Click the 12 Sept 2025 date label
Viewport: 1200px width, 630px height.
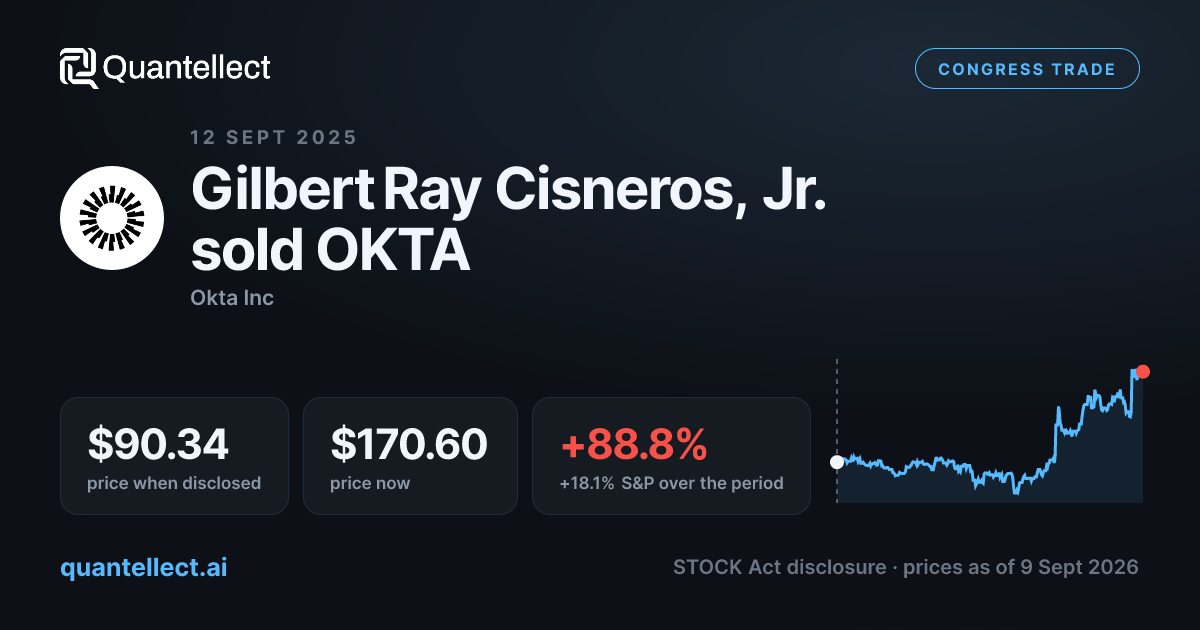click(x=273, y=137)
